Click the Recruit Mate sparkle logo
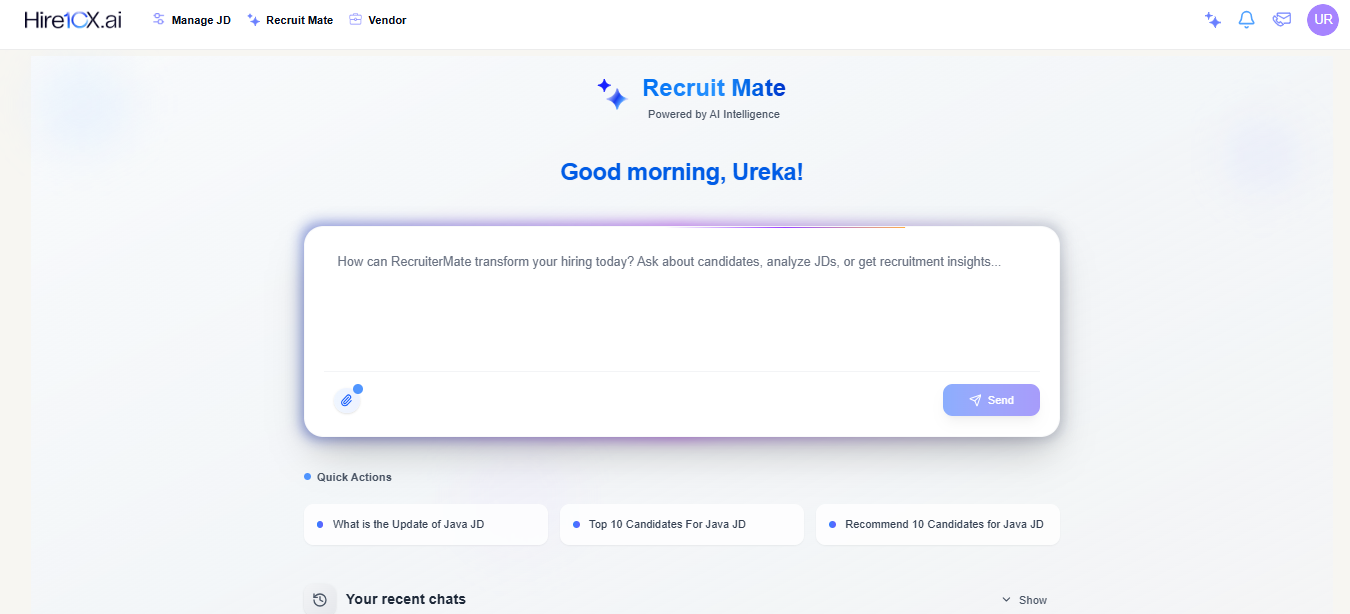Image resolution: width=1350 pixels, height=614 pixels. [612, 94]
